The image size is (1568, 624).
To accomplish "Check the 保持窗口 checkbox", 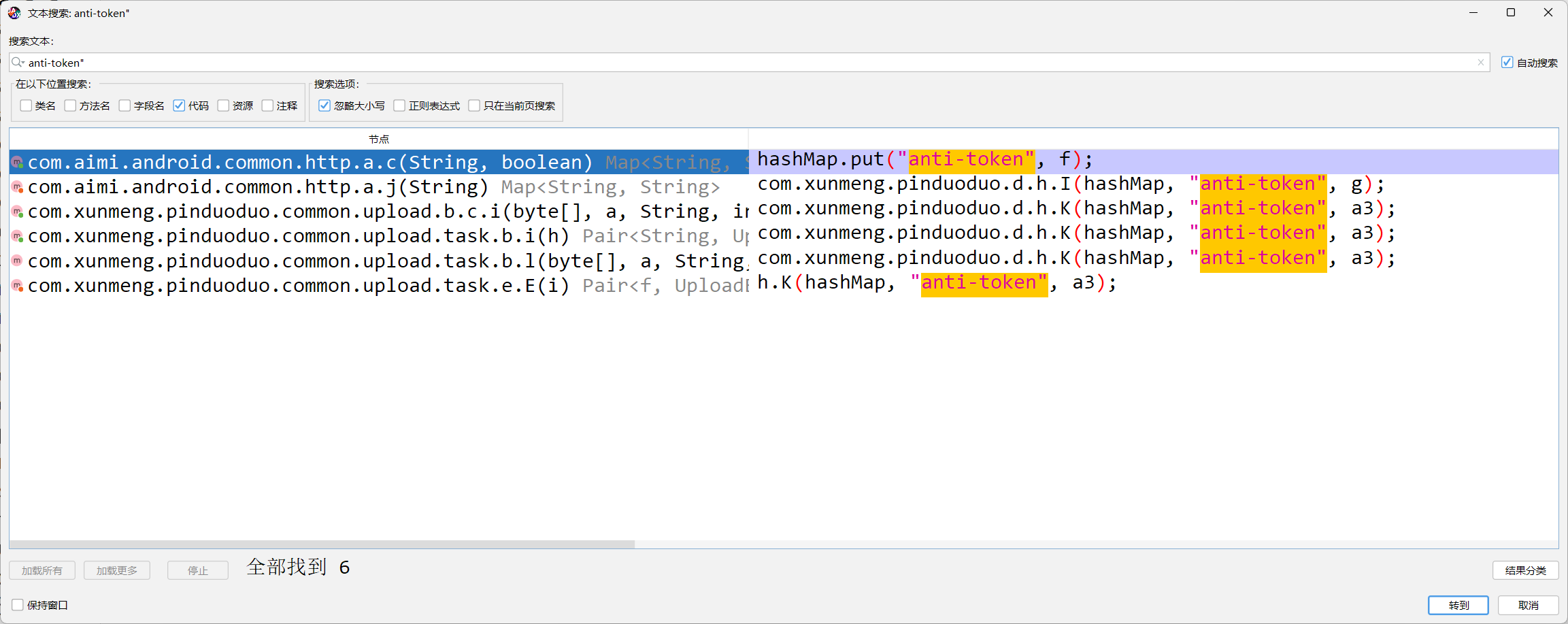I will click(x=18, y=605).
